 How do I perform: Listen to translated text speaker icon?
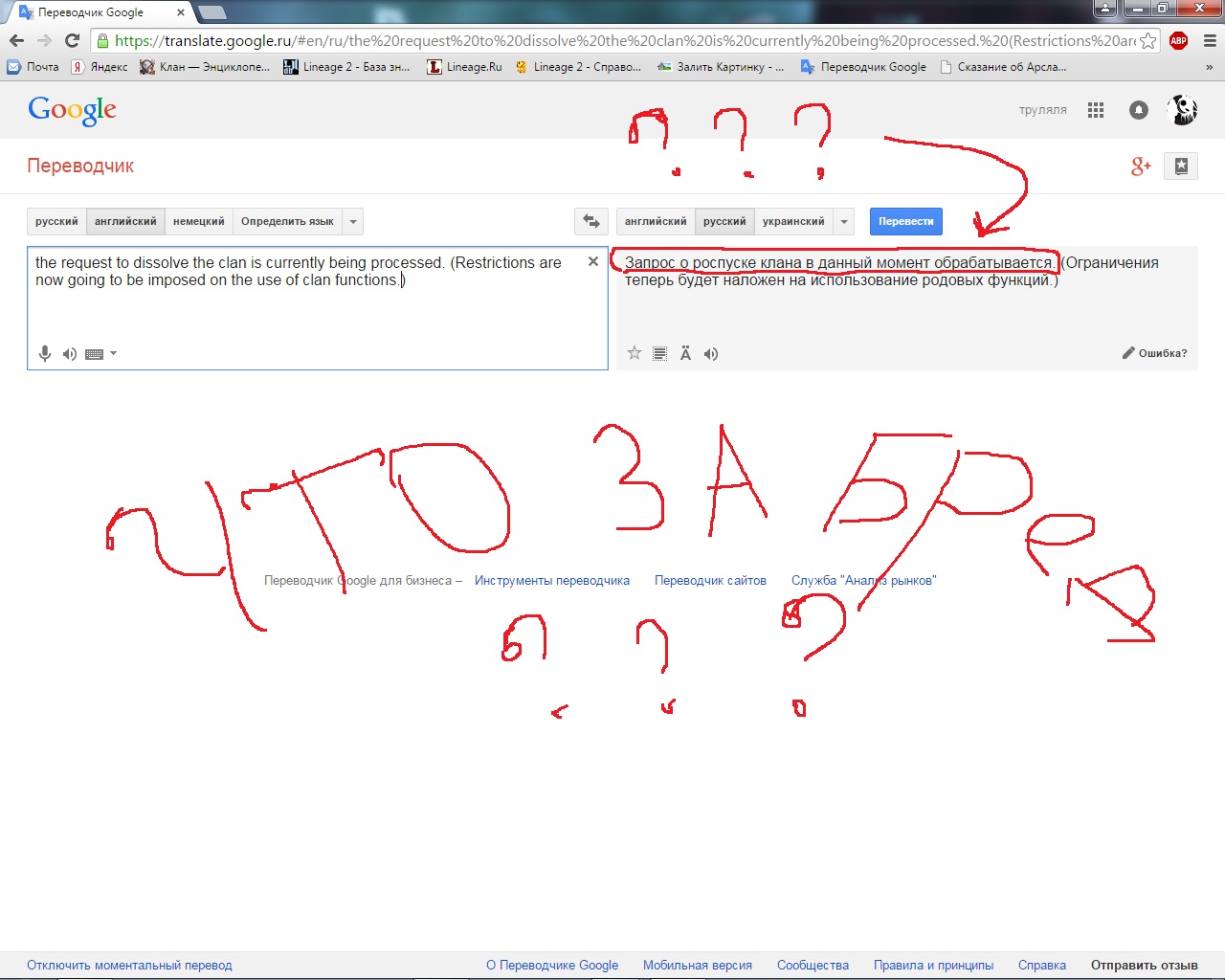tap(711, 354)
